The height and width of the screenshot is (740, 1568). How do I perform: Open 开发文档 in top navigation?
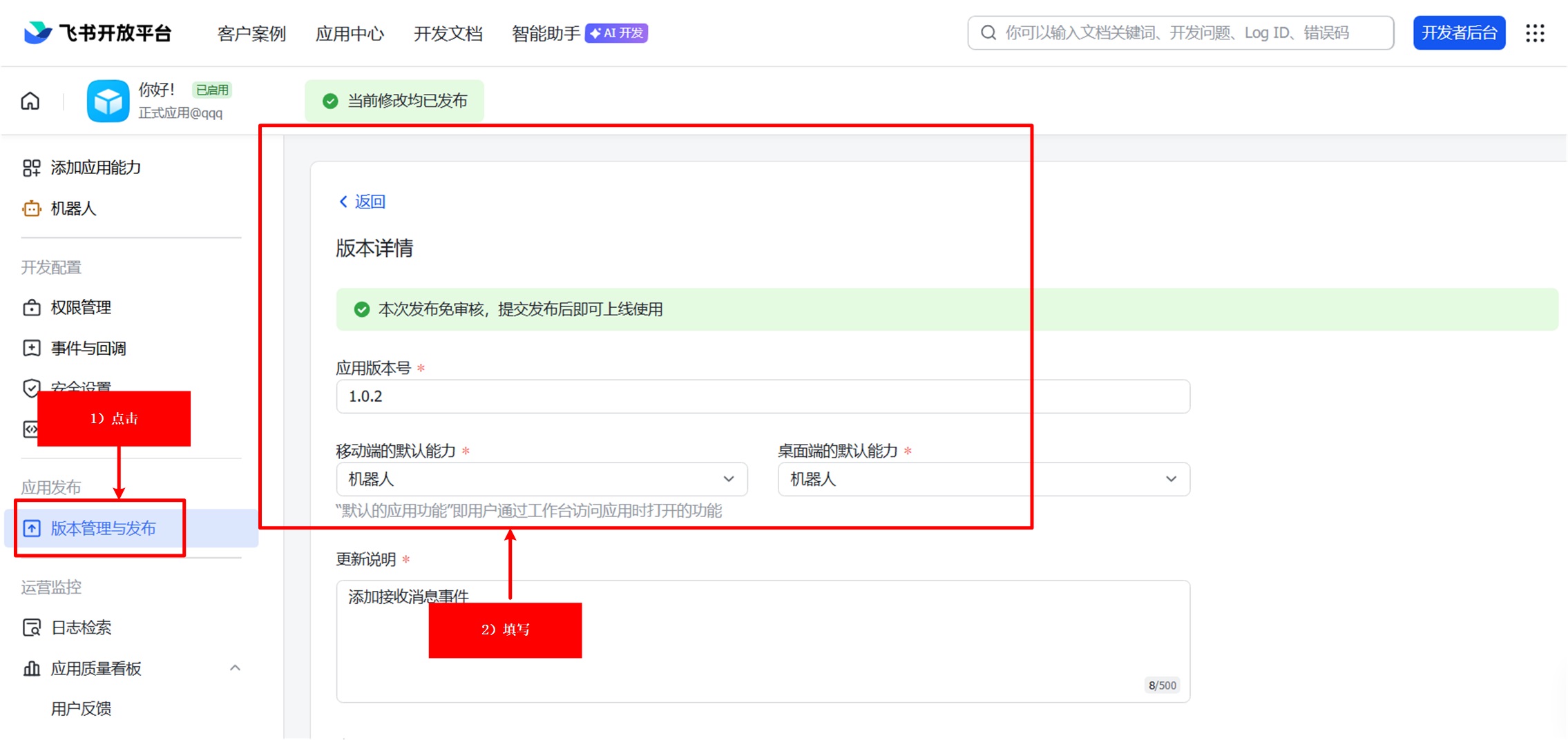click(x=448, y=33)
